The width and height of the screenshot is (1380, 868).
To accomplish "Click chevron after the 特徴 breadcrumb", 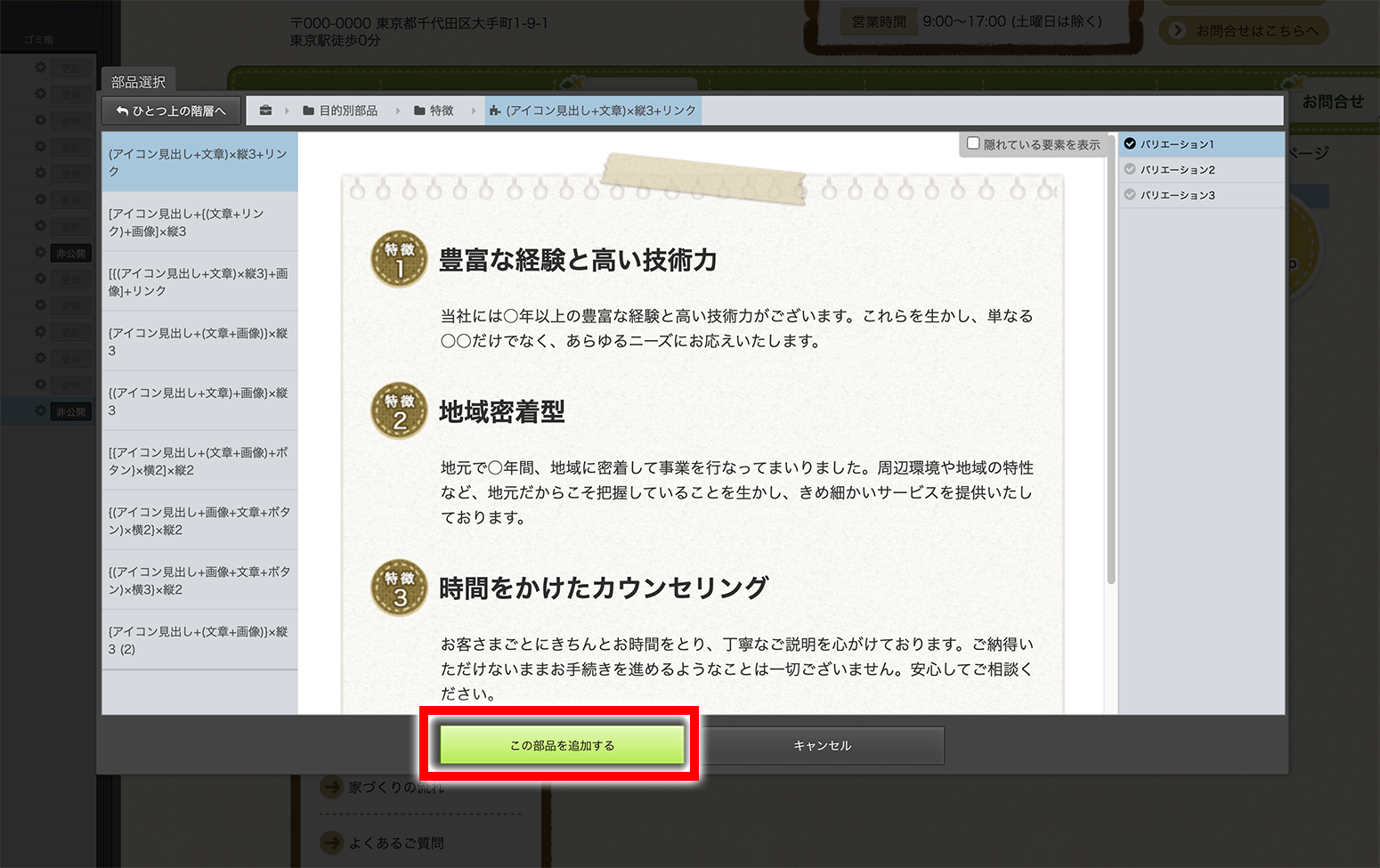I will coord(473,110).
